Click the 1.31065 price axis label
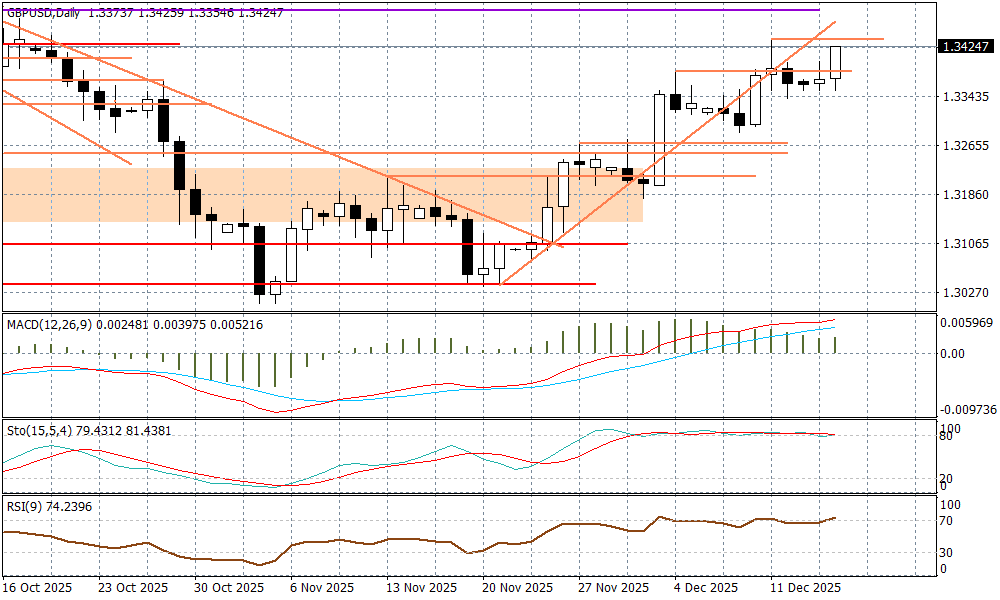Viewport: 1000px width, 600px height. point(965,243)
